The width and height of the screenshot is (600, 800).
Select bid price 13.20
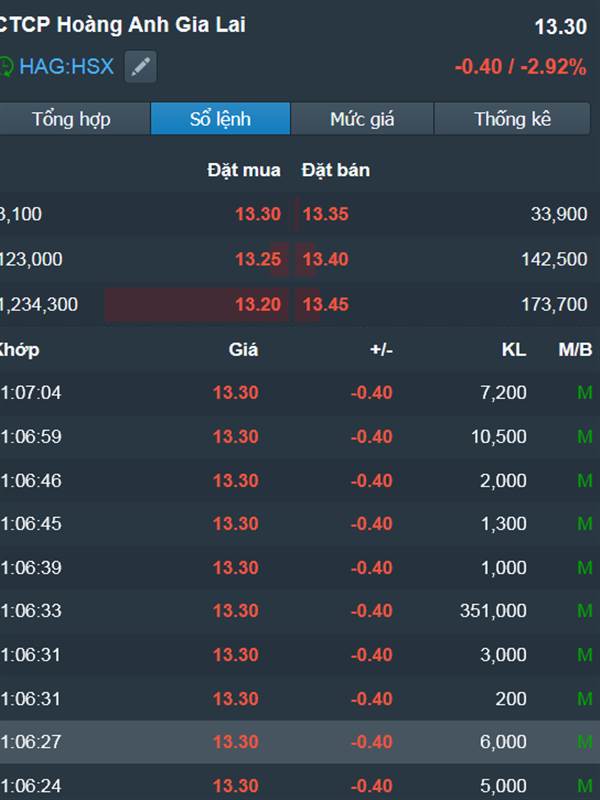[258, 305]
